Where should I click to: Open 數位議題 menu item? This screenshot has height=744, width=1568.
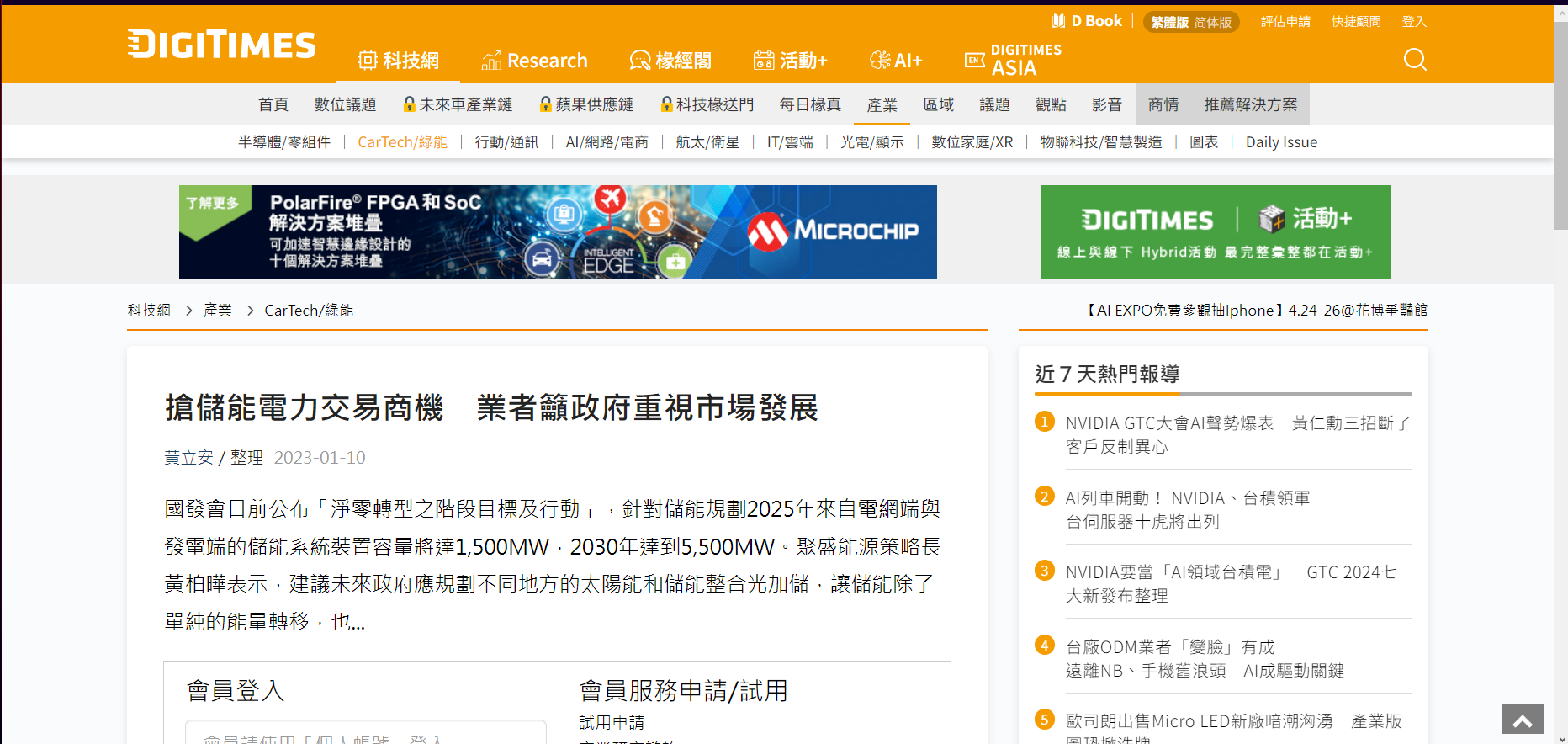coord(345,104)
